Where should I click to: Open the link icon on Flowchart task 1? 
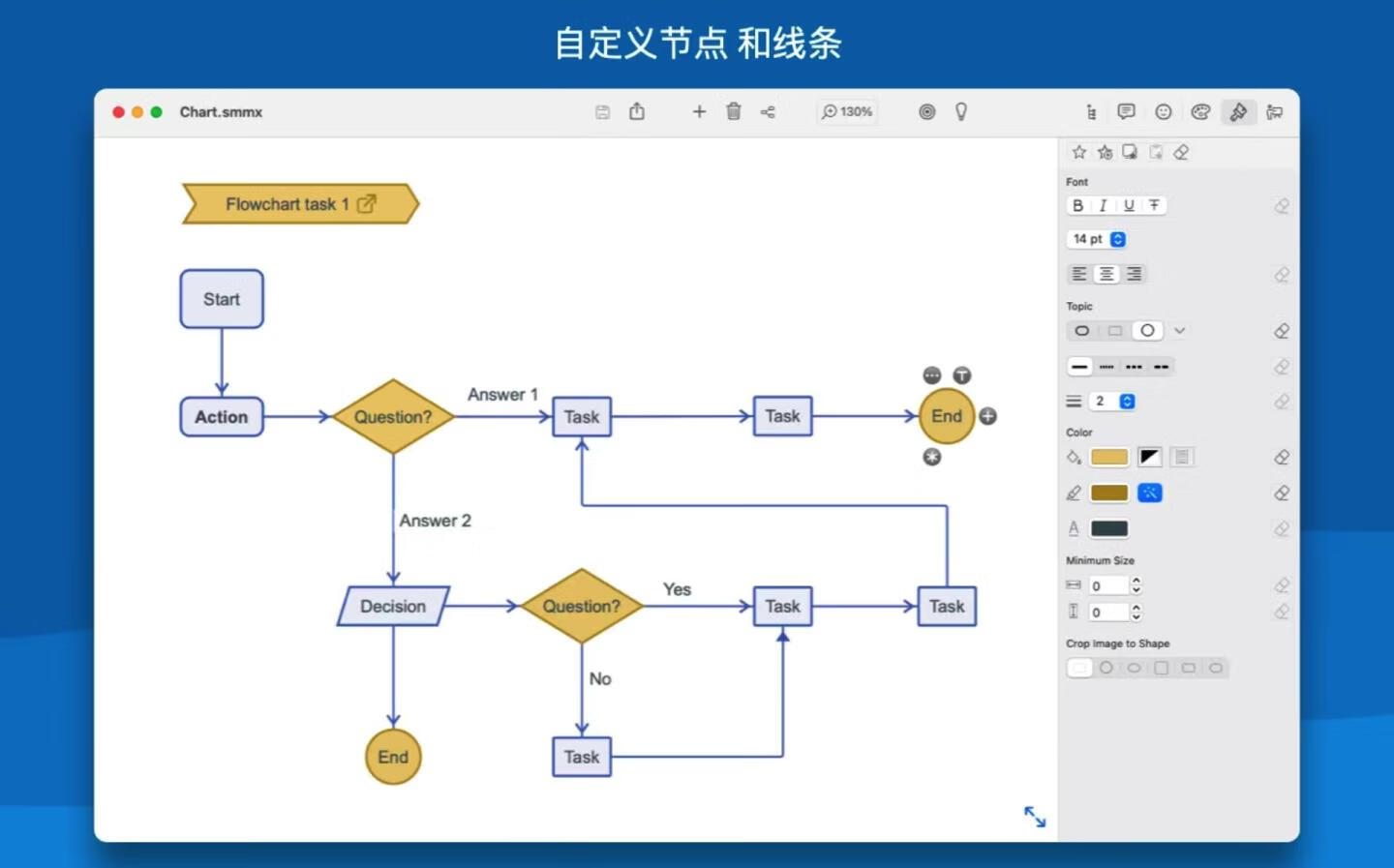coord(366,204)
